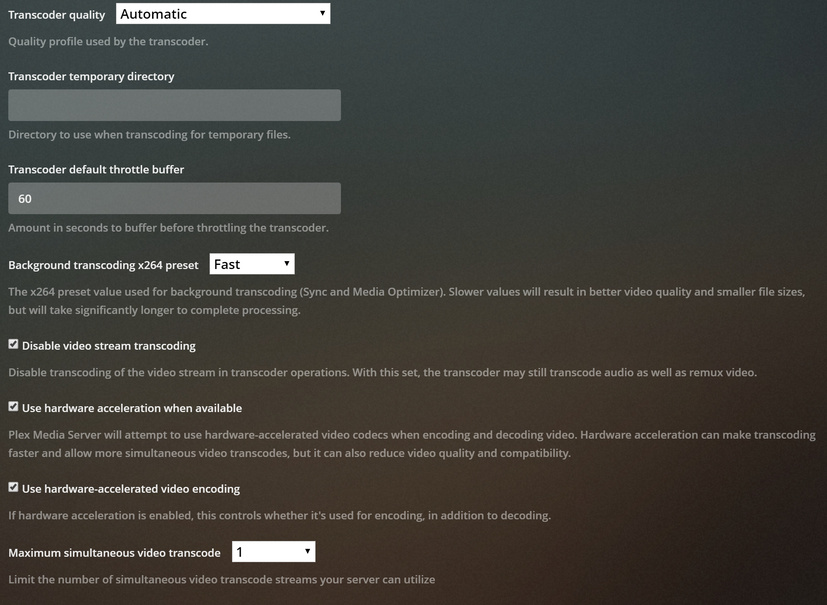Click 'Quality profile used by the transcoder.' text
This screenshot has width=827, height=605.
(x=108, y=42)
